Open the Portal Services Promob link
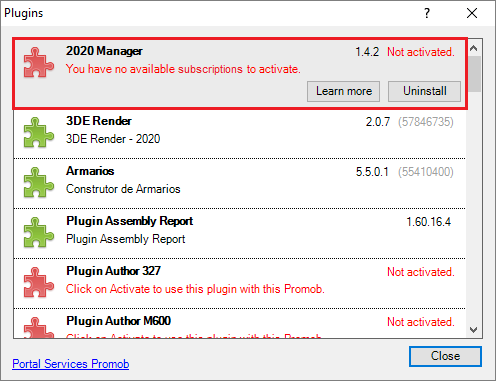This screenshot has width=496, height=381. point(71,364)
